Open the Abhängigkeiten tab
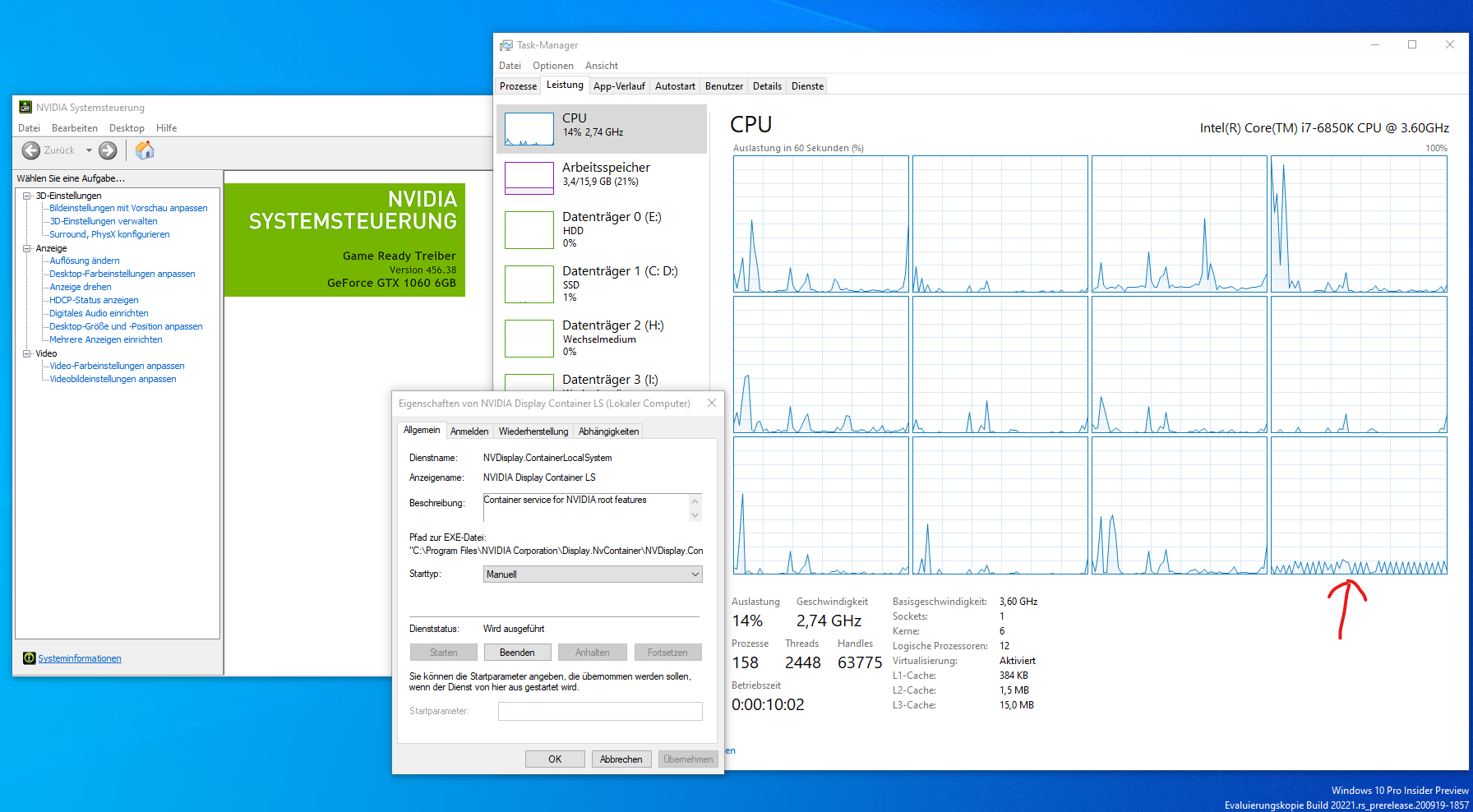 [608, 431]
